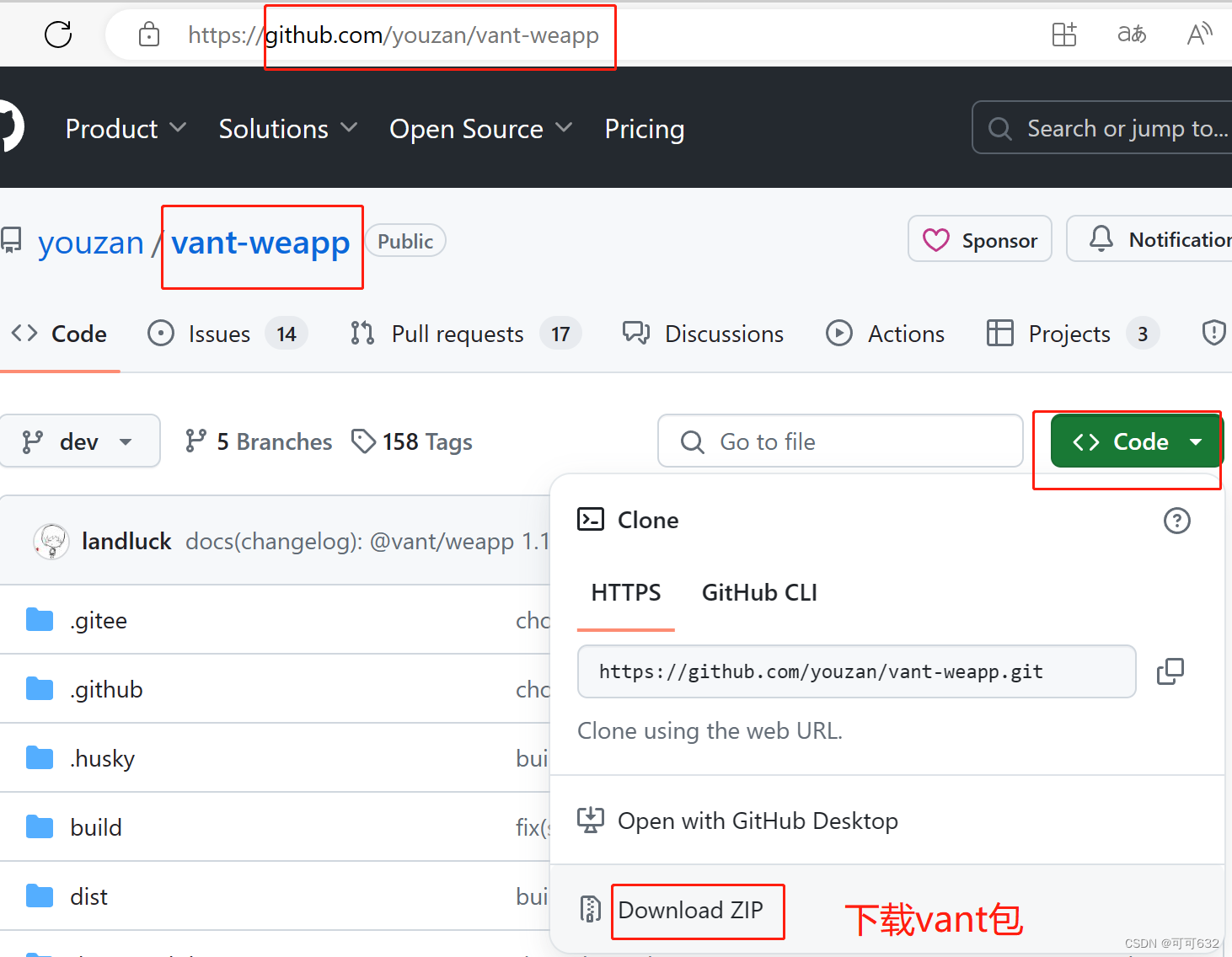Open the Pull requests tab

pyautogui.click(x=466, y=334)
